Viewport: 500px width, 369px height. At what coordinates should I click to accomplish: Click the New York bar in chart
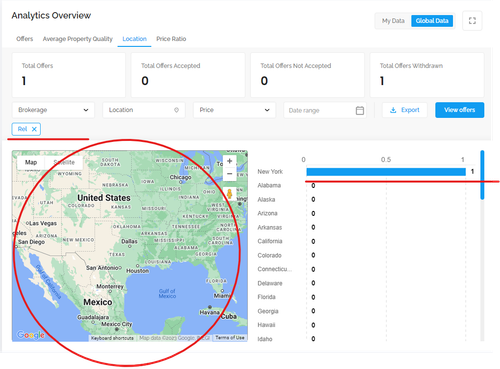point(386,172)
